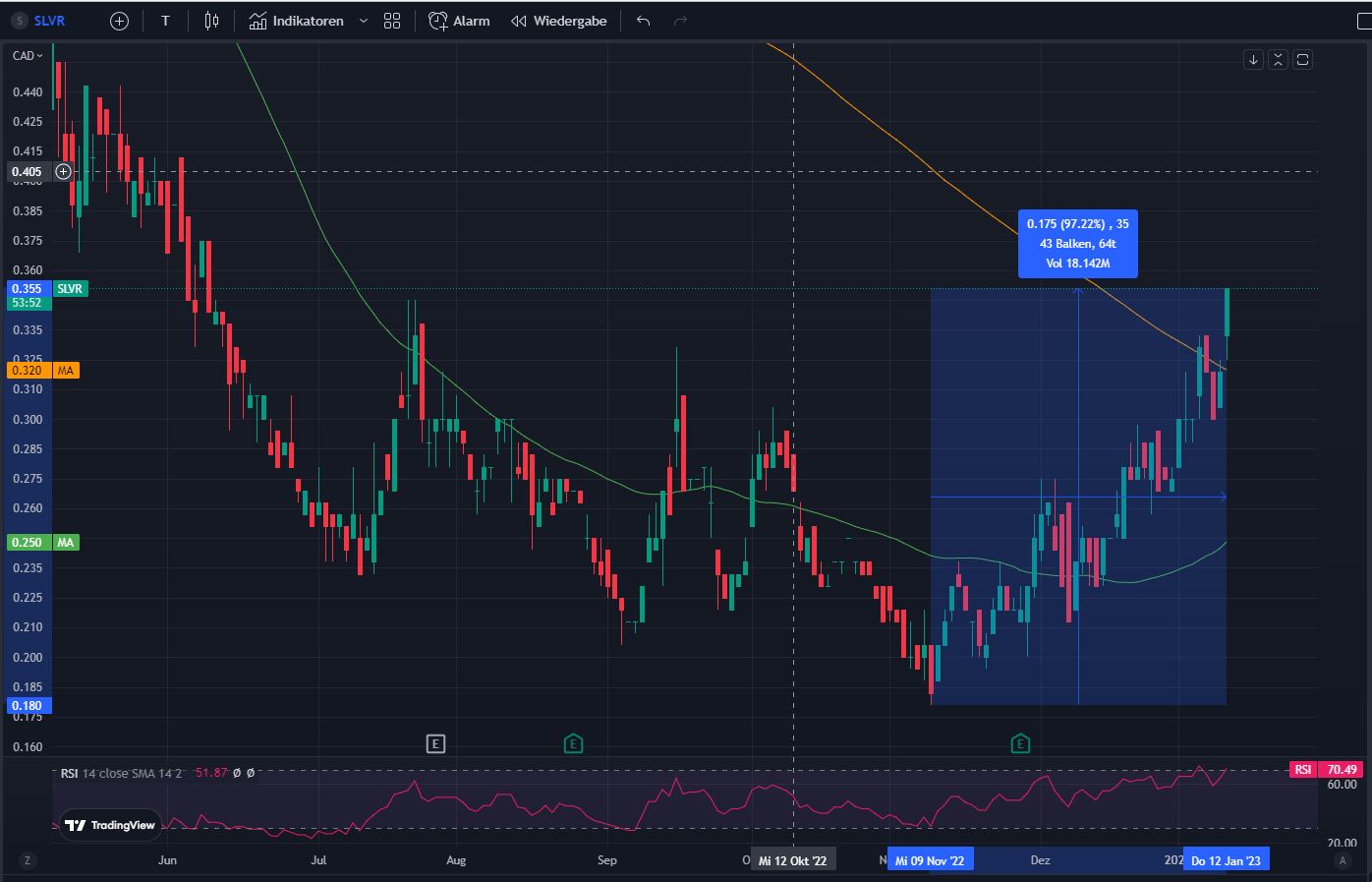Expand the indicator favorites dropdown arrow

click(364, 21)
